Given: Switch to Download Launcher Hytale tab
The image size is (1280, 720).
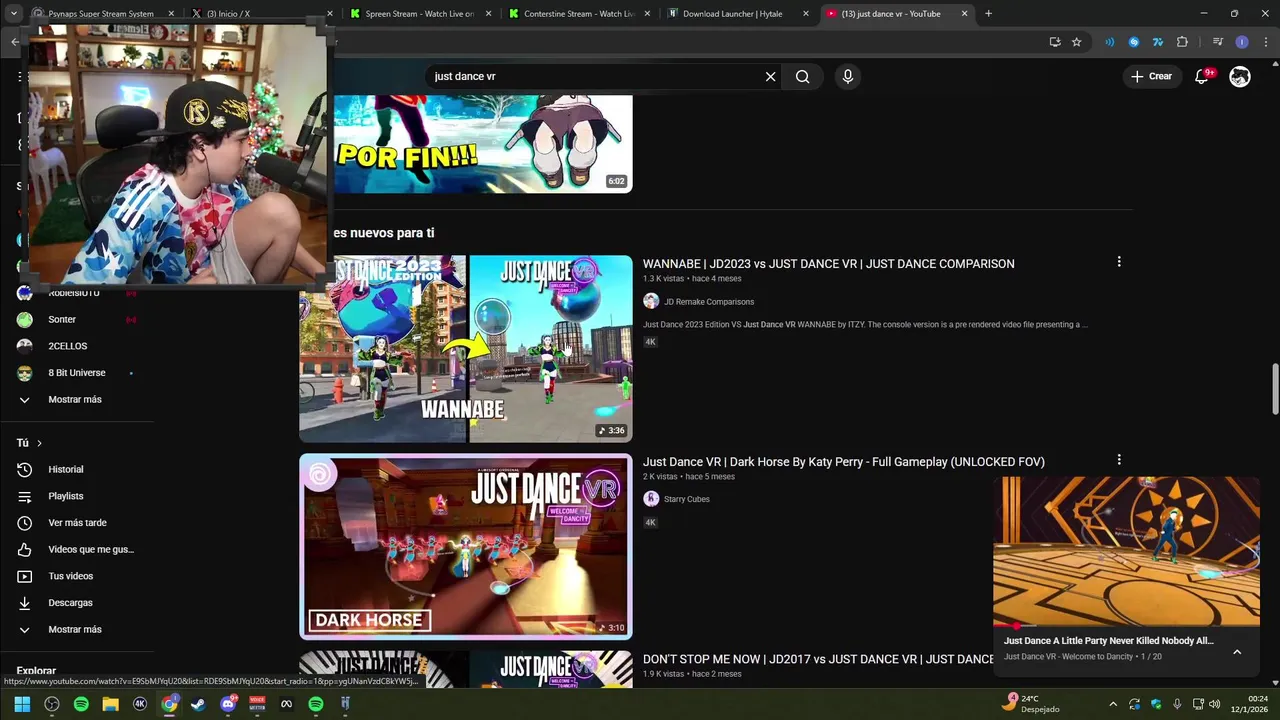Looking at the screenshot, I should pyautogui.click(x=735, y=14).
